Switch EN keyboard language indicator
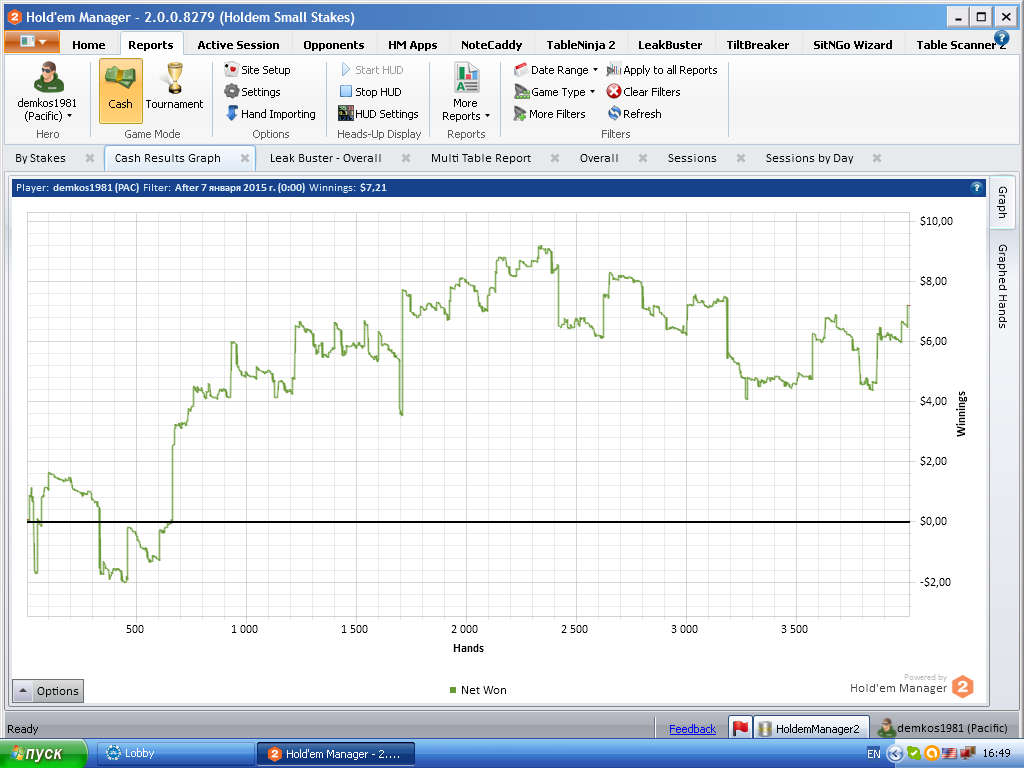 874,754
